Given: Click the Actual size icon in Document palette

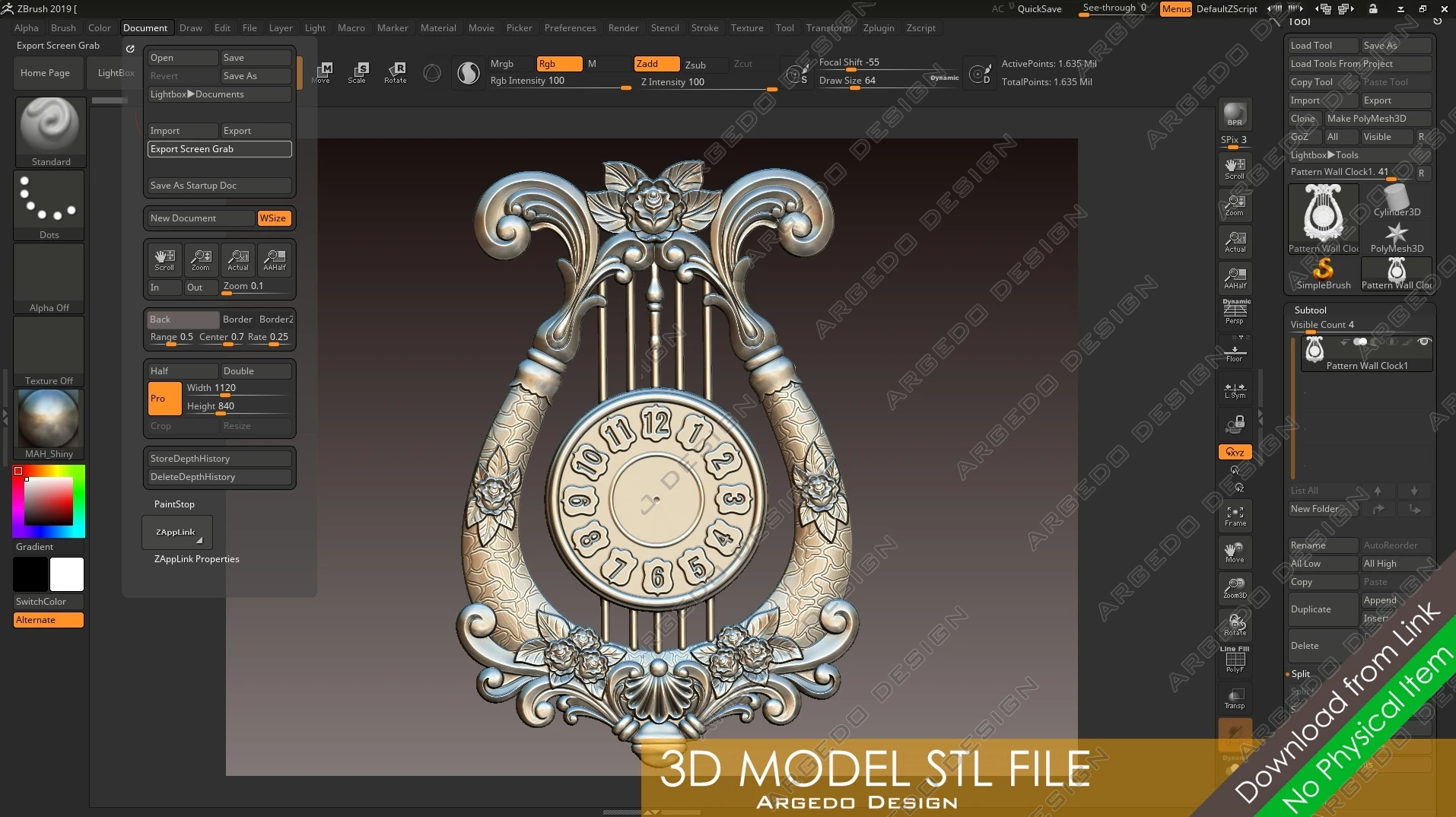Looking at the screenshot, I should (238, 259).
